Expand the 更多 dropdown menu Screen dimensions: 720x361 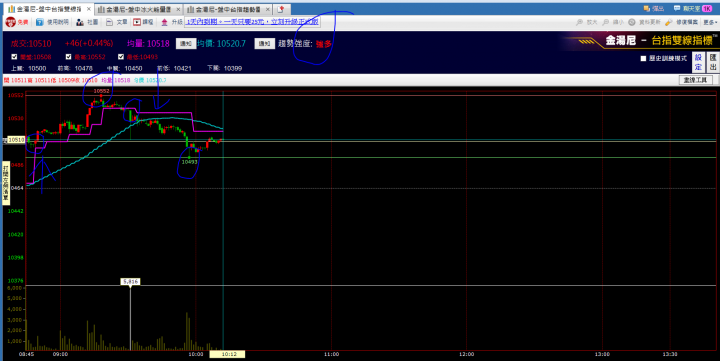coord(710,22)
